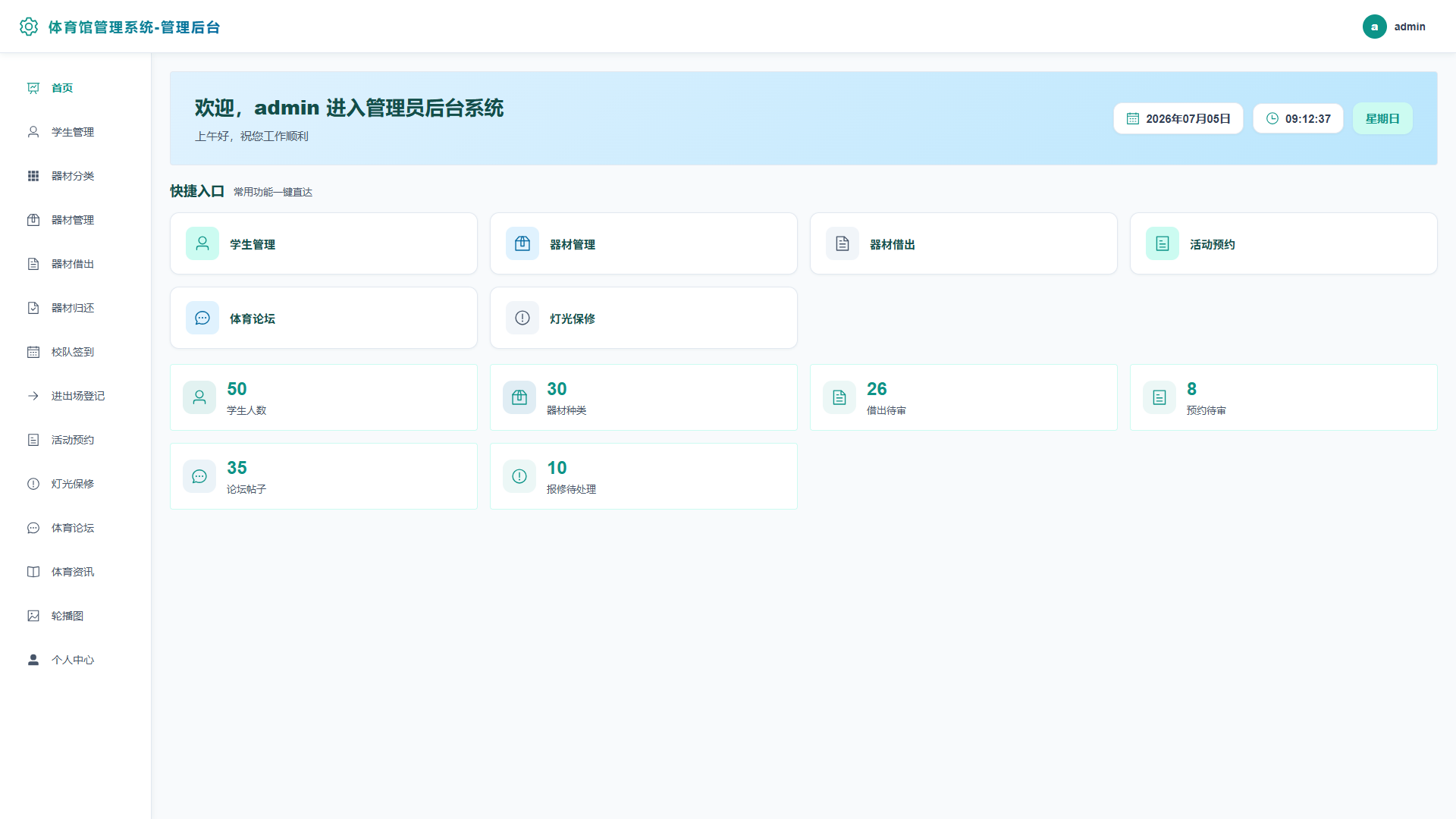Viewport: 1456px width, 819px height.
Task: Click the 借出待审 statistic document icon
Action: click(839, 397)
